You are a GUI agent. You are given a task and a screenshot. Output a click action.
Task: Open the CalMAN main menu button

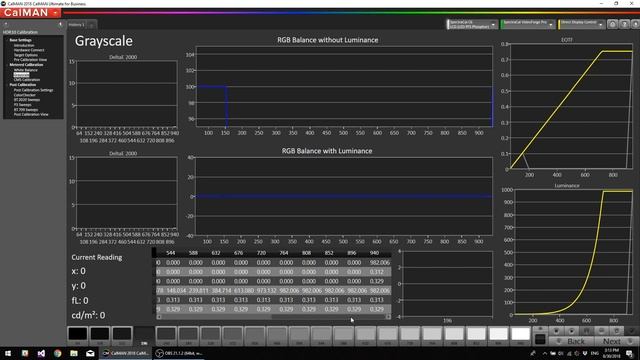click(x=30, y=13)
